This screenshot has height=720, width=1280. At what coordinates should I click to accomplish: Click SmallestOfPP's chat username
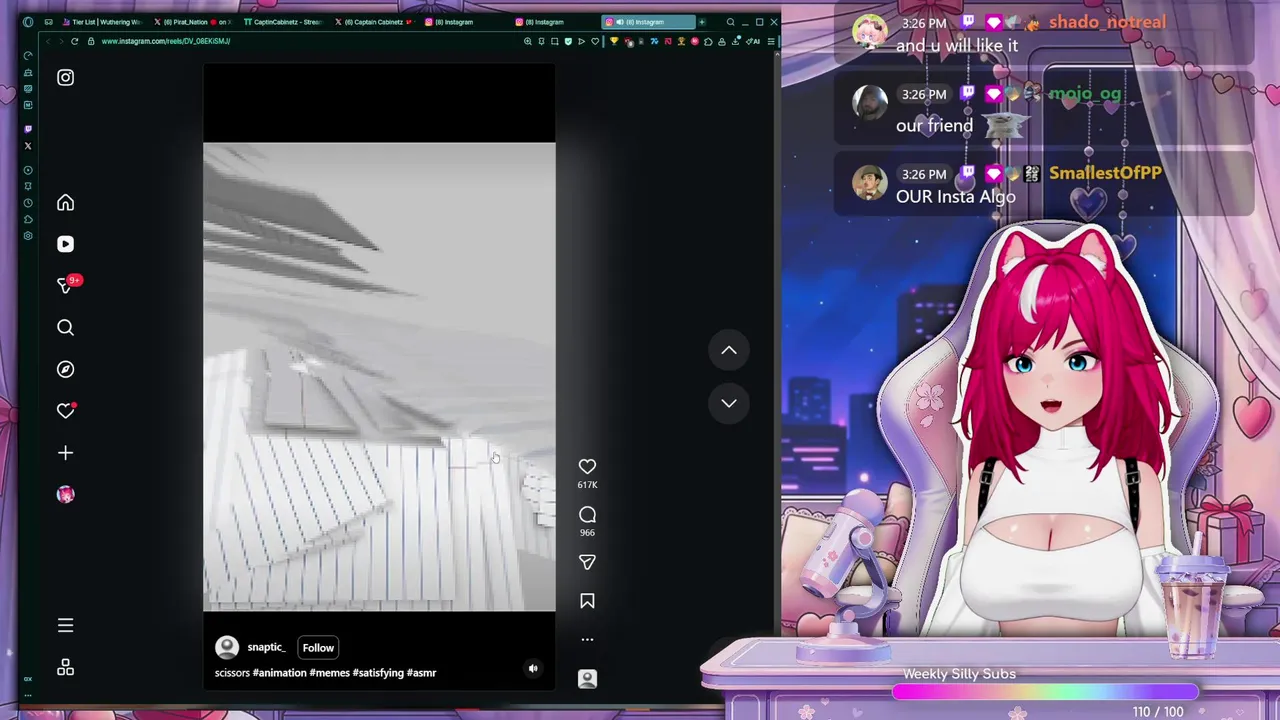pos(1105,173)
